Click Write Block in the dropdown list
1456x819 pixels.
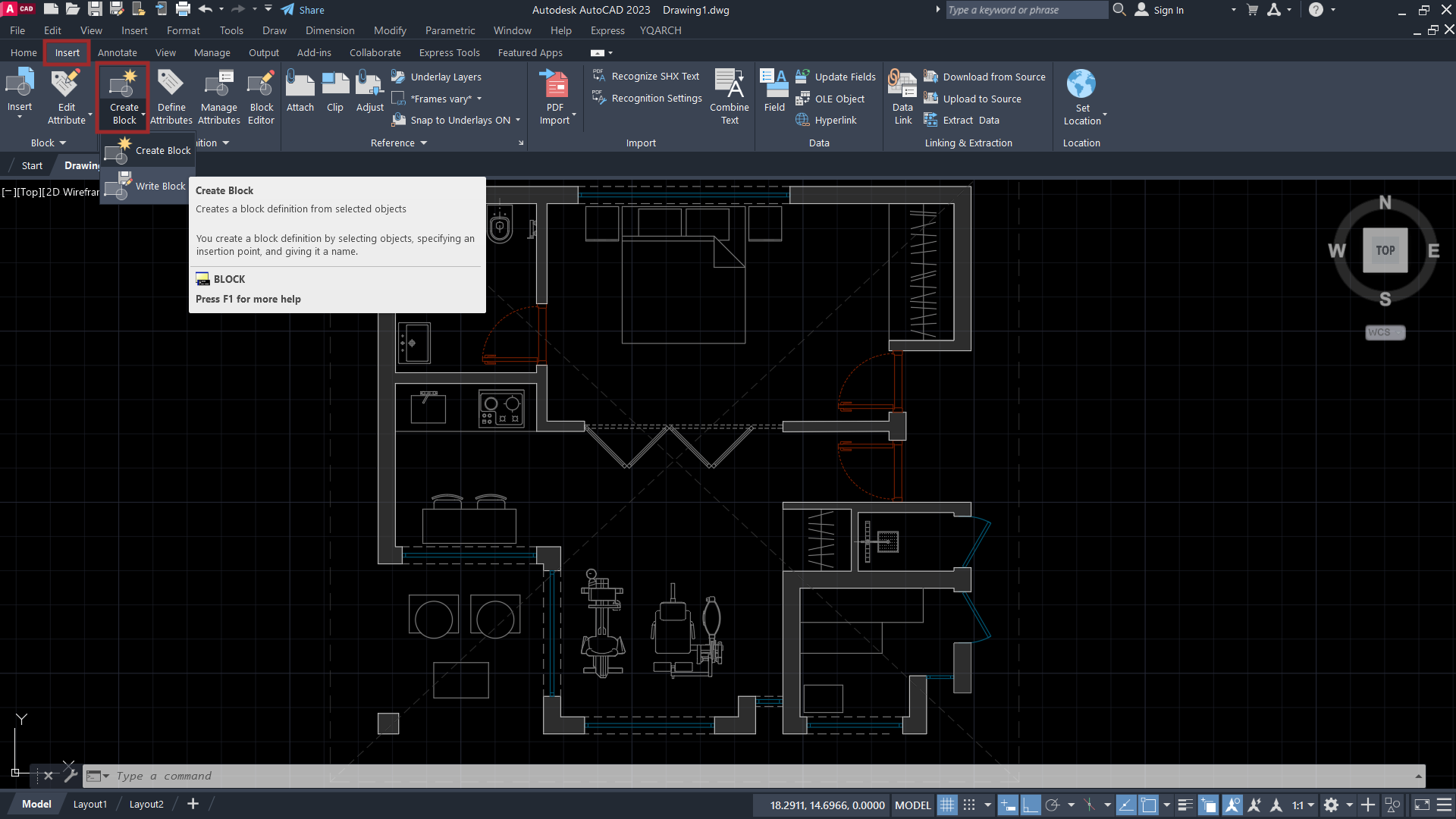(147, 186)
